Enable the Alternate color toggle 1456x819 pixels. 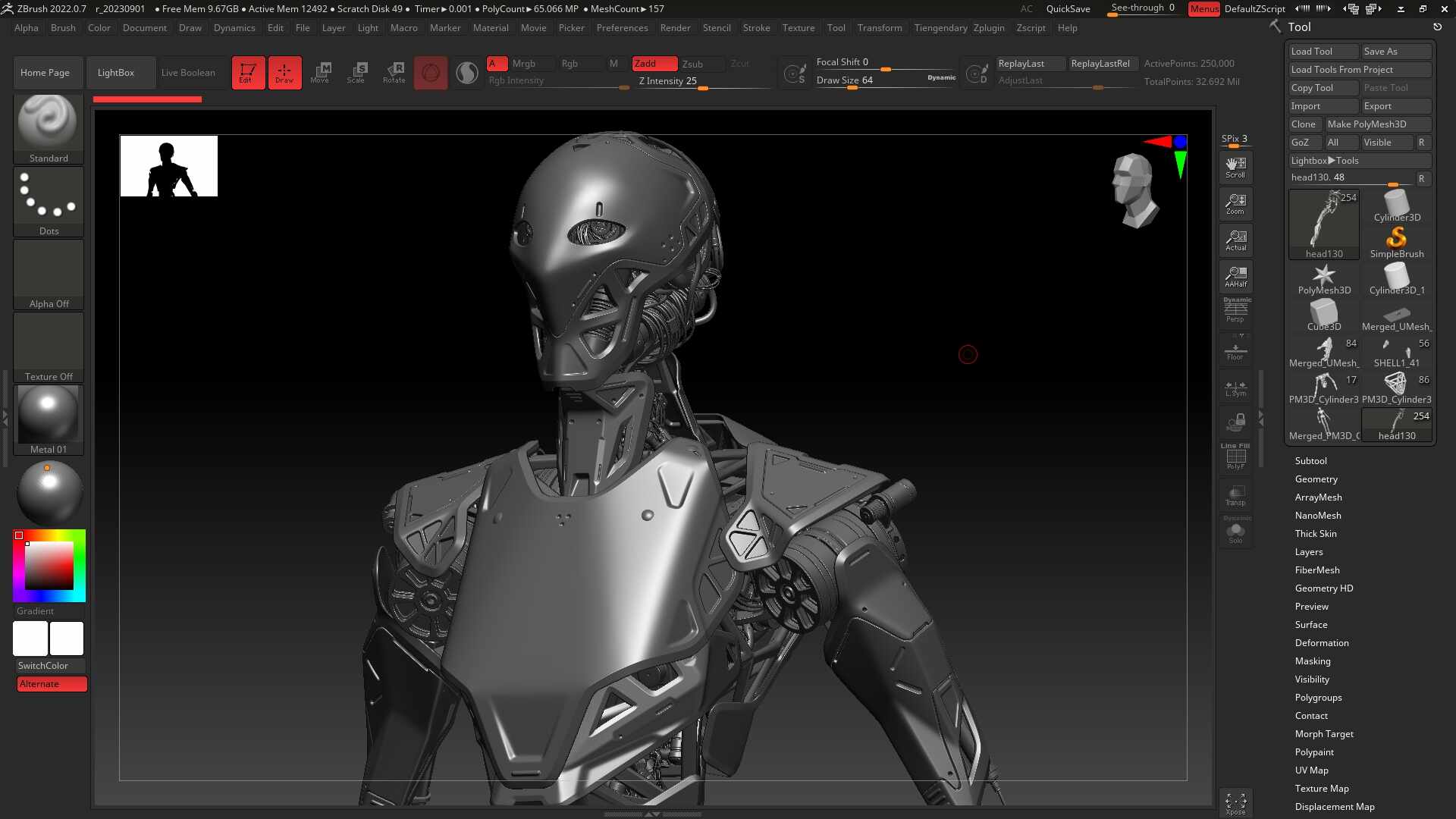52,684
